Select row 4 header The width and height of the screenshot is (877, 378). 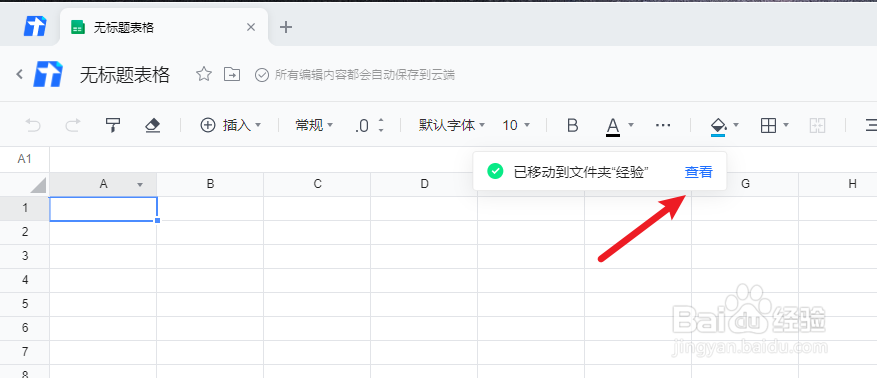[x=25, y=280]
